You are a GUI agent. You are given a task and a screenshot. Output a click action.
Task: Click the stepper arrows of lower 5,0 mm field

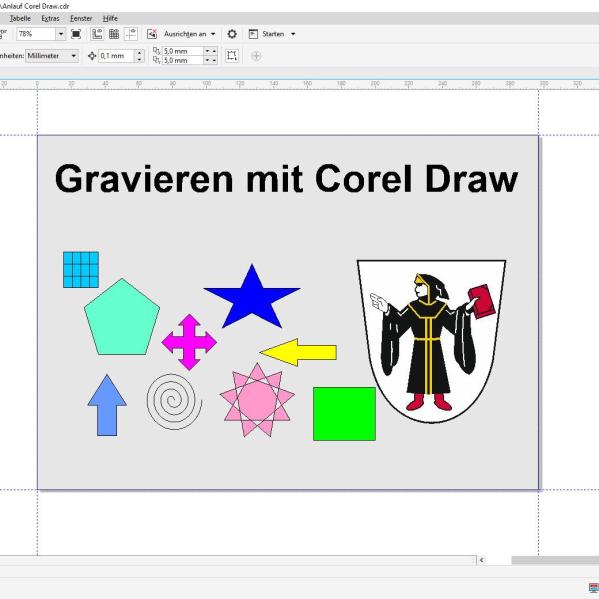point(210,60)
